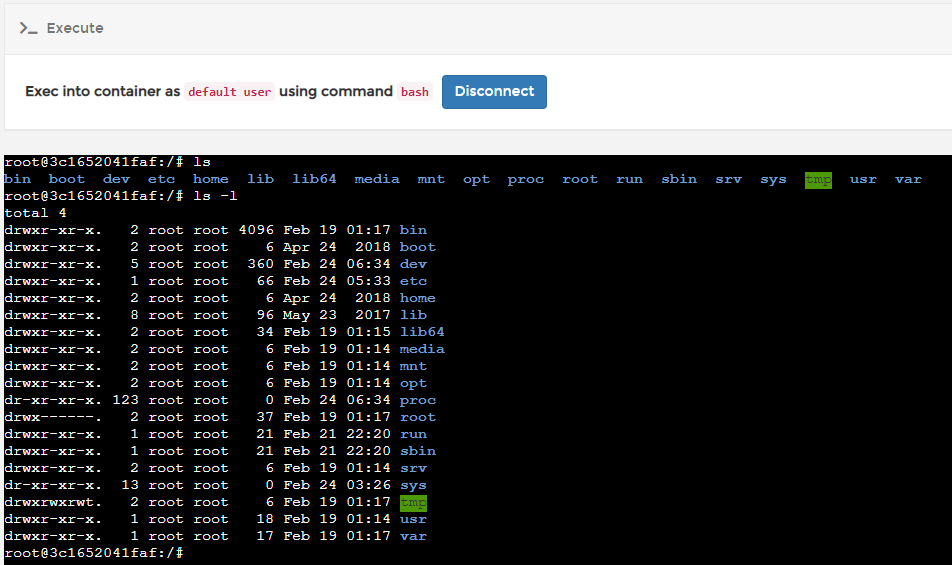Click 'var' in the first ls output
952x565 pixels.
(x=908, y=179)
